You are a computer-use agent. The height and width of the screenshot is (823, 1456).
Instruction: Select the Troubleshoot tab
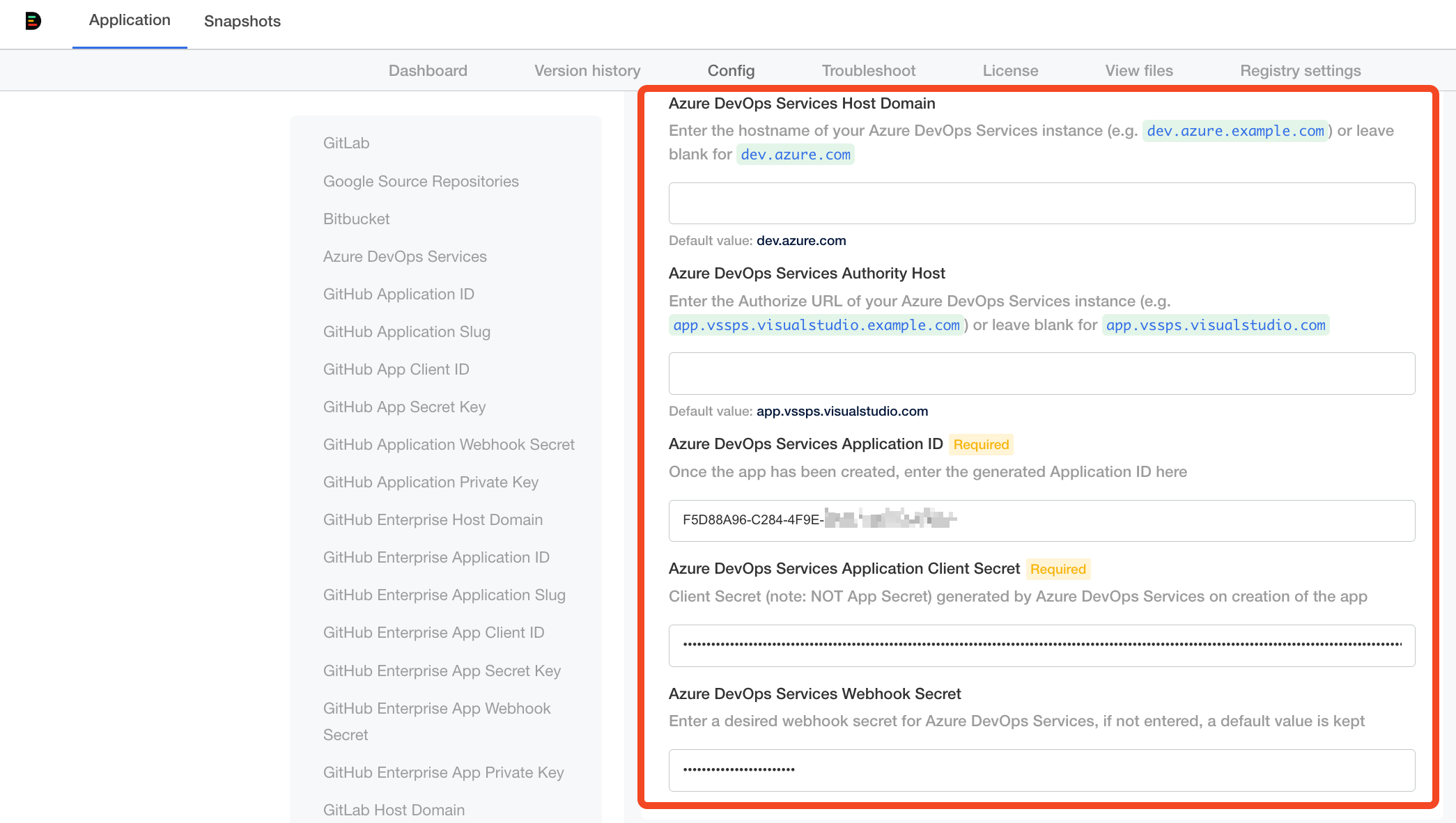[x=868, y=70]
